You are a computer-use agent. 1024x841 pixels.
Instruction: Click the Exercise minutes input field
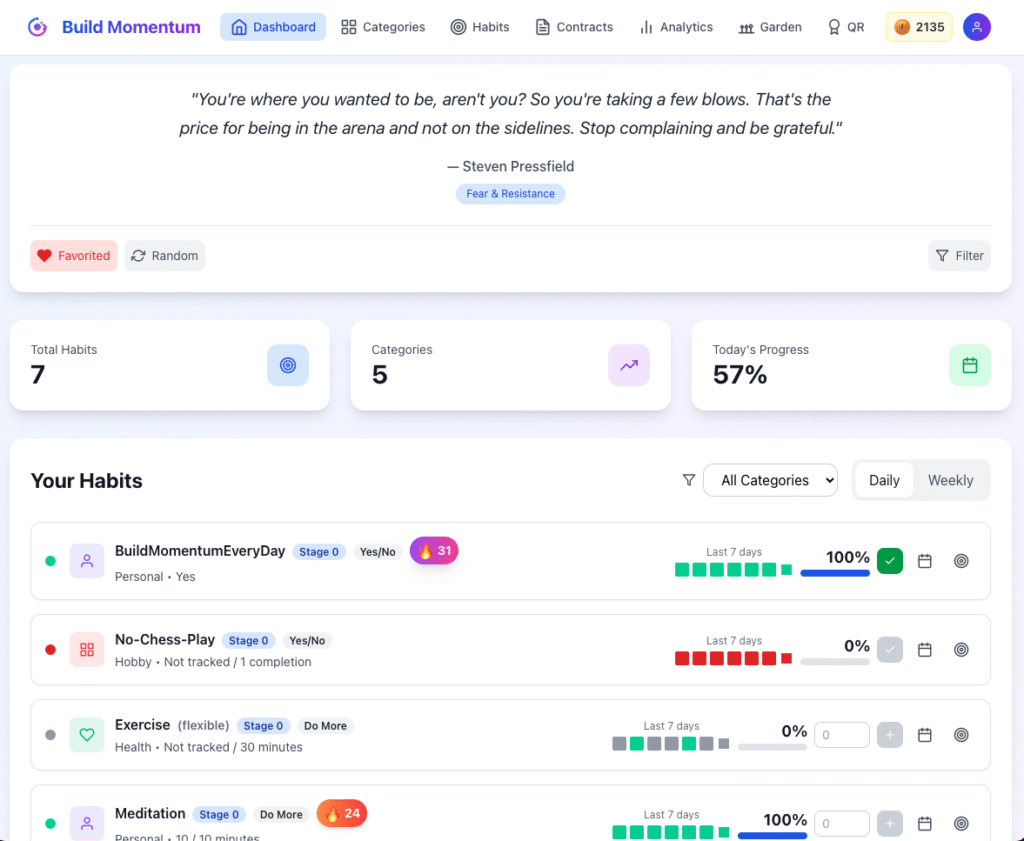(842, 735)
